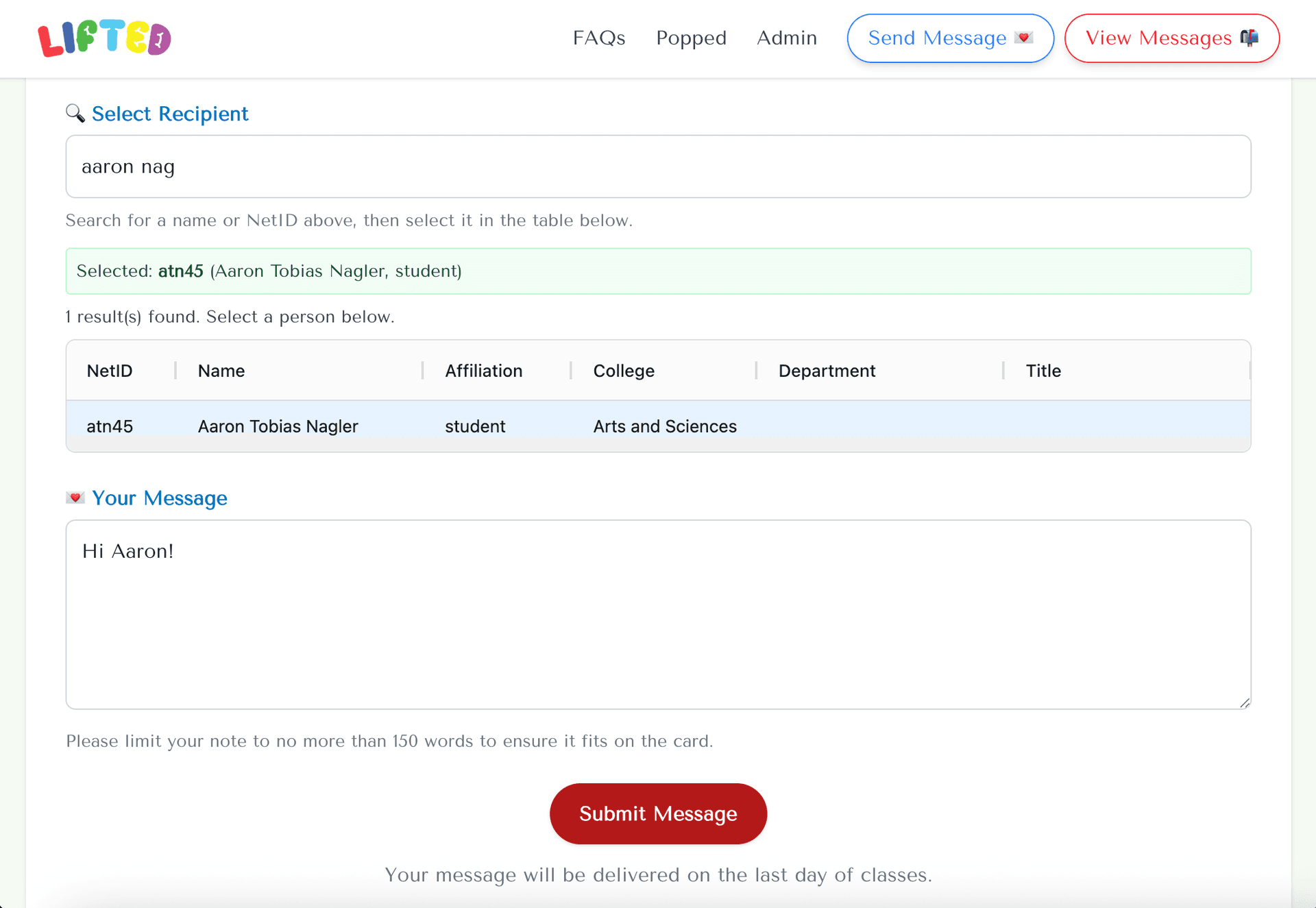Click the Affiliation column header
The image size is (1316, 908).
click(x=483, y=371)
